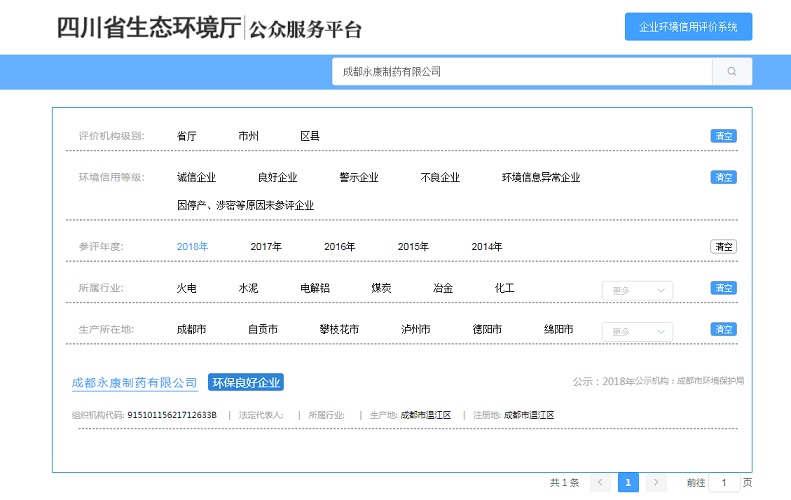Click the go-to page number field
The height and width of the screenshot is (500, 791).
[724, 483]
